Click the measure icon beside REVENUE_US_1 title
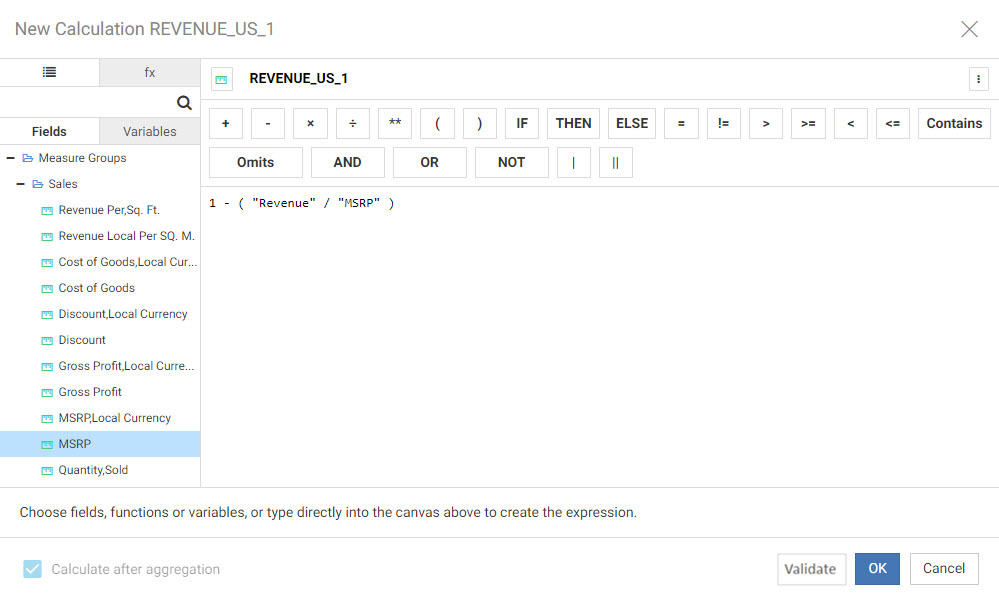This screenshot has height=600, width=999. click(222, 79)
